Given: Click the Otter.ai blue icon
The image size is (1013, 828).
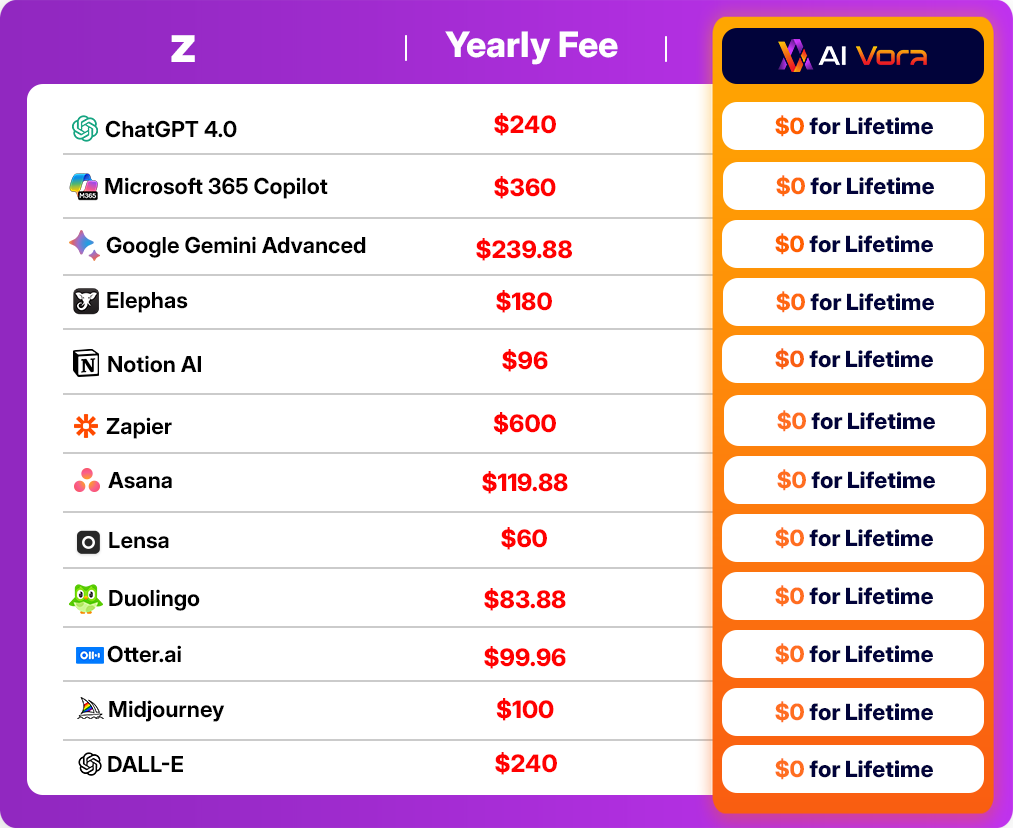Looking at the screenshot, I should pos(89,656).
